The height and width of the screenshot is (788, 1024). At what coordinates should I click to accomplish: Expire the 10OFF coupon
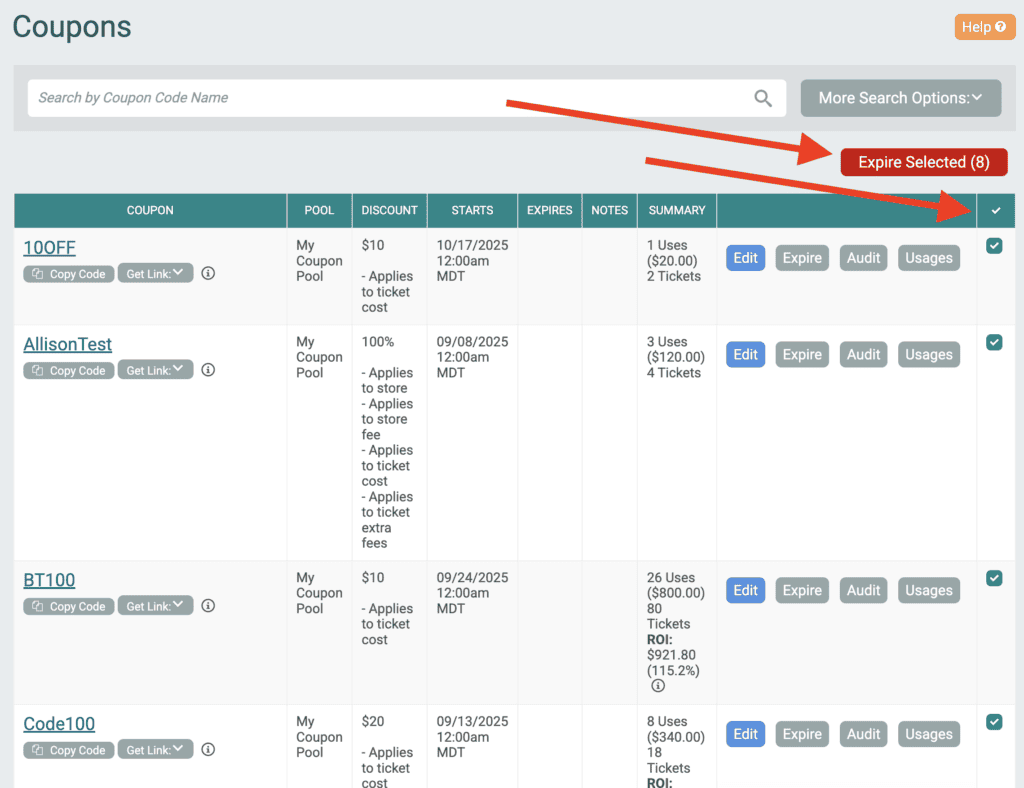pyautogui.click(x=802, y=258)
